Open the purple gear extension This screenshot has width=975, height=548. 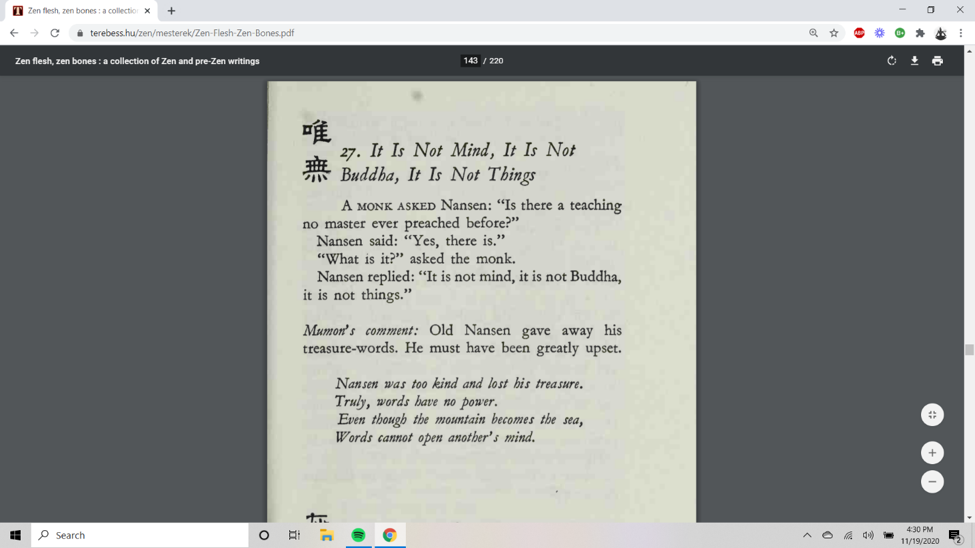pos(880,33)
